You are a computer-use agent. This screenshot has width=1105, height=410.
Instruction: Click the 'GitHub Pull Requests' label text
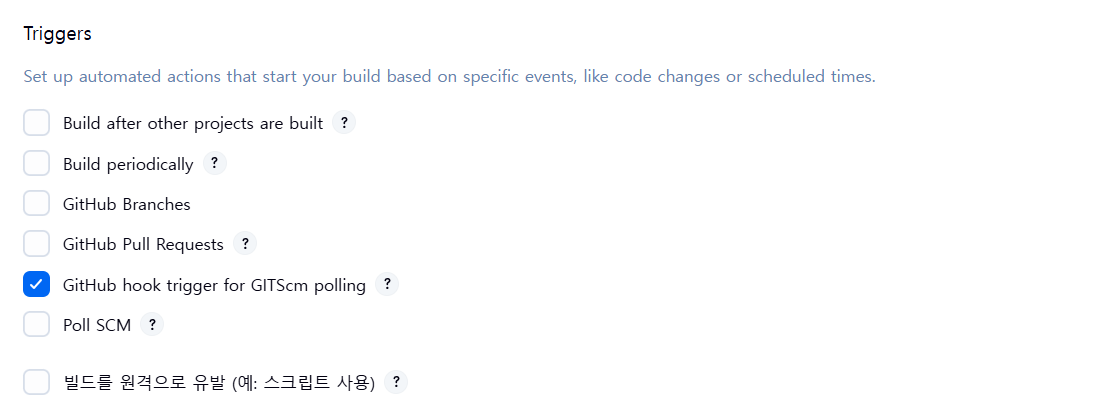click(143, 244)
